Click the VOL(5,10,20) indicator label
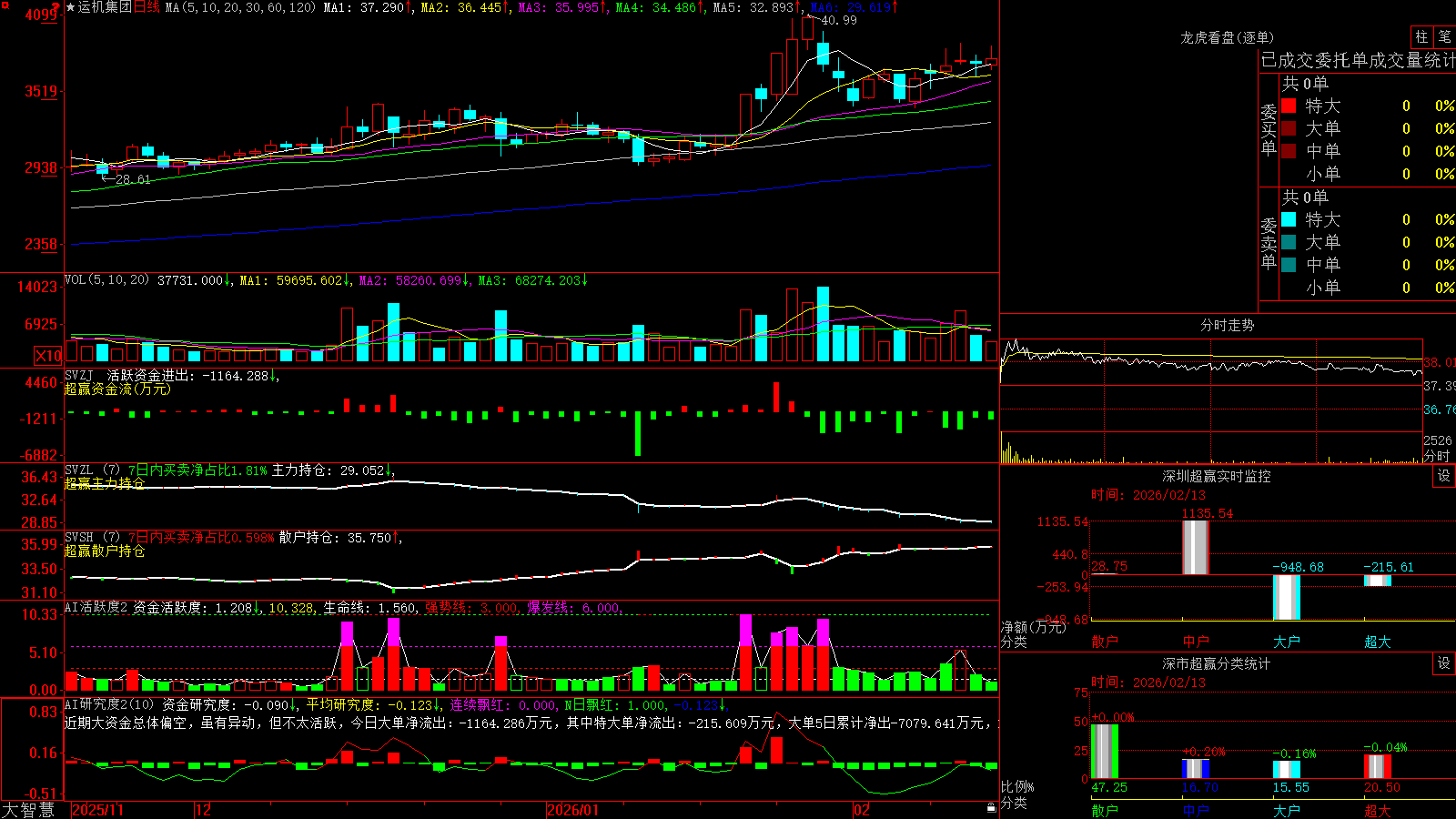 (107, 280)
